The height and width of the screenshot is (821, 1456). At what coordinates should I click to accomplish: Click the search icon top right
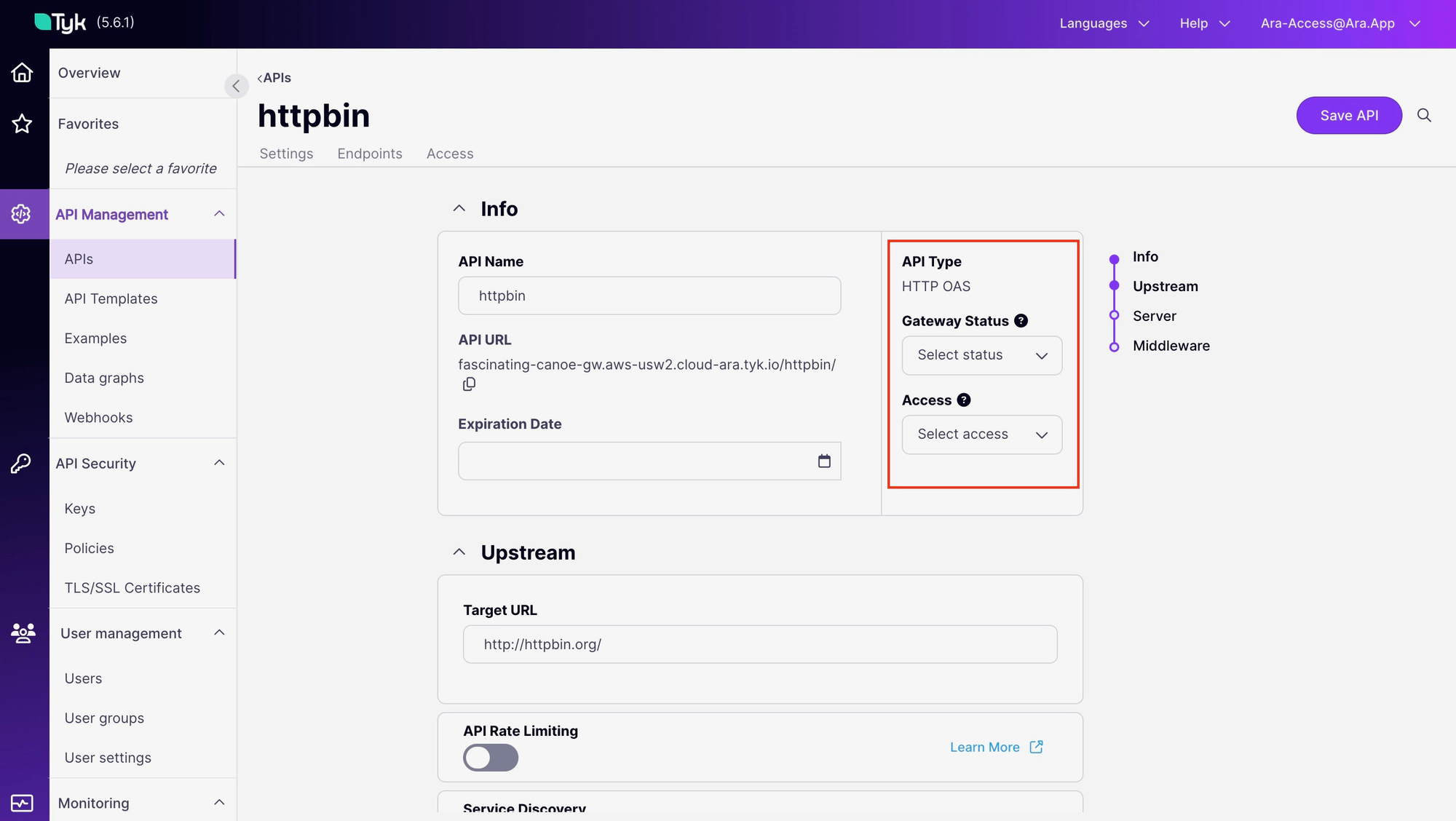tap(1424, 115)
